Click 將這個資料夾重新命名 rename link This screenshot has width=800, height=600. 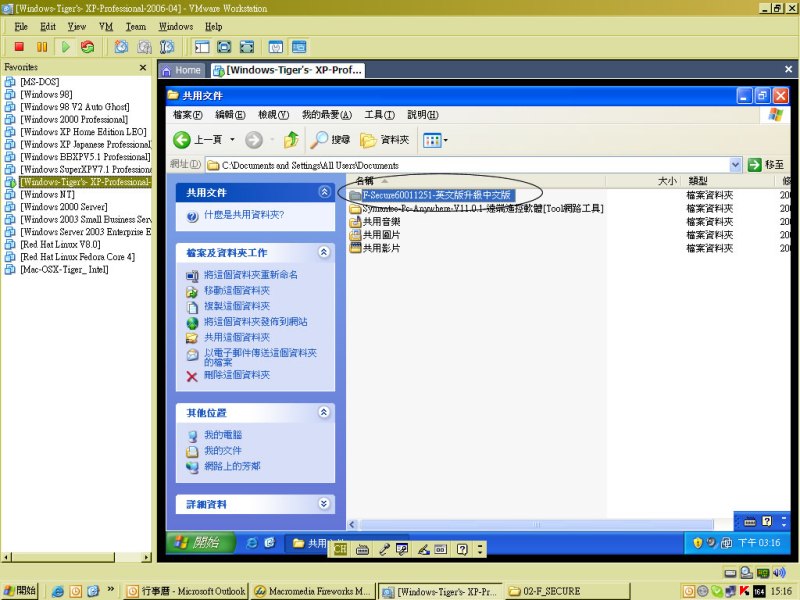(251, 274)
